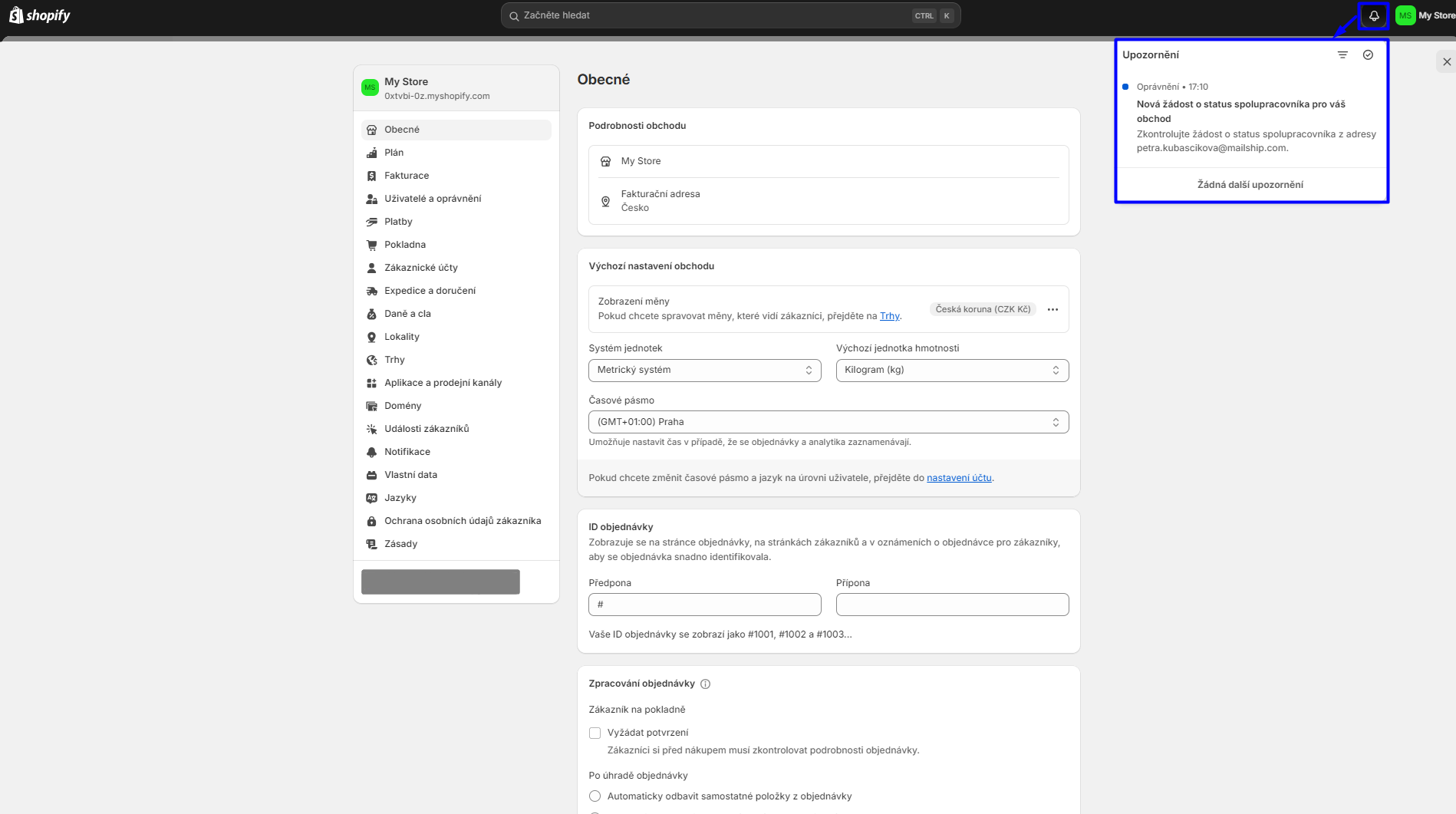
Task: Open Platby settings
Action: click(x=456, y=222)
